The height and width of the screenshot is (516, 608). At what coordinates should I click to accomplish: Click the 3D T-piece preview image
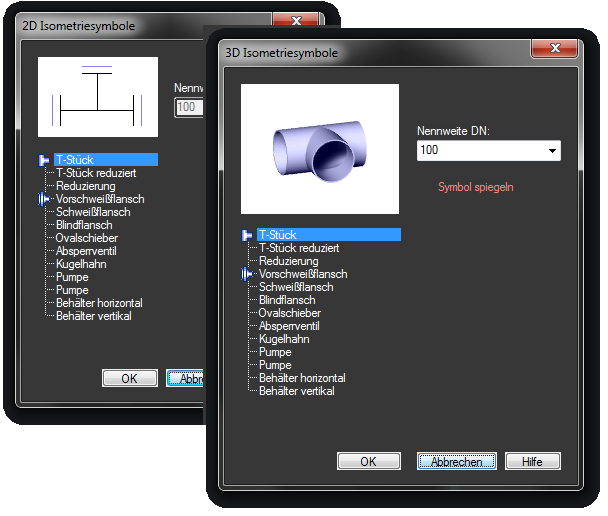click(x=320, y=141)
